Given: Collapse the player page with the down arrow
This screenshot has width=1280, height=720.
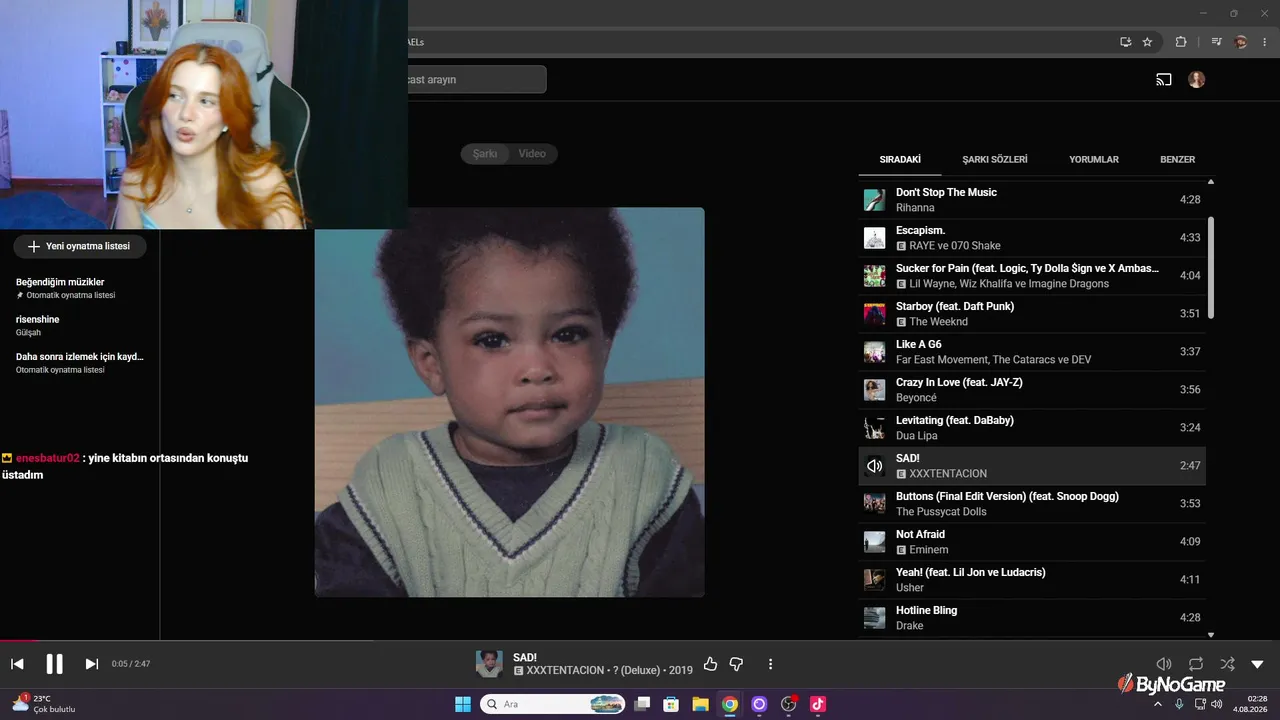Looking at the screenshot, I should [x=1258, y=664].
